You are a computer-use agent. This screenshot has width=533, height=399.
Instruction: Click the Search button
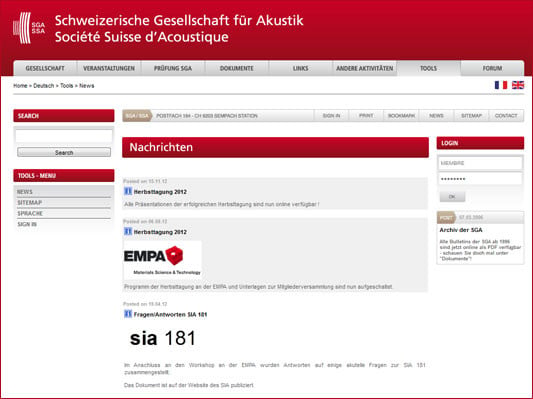click(64, 152)
